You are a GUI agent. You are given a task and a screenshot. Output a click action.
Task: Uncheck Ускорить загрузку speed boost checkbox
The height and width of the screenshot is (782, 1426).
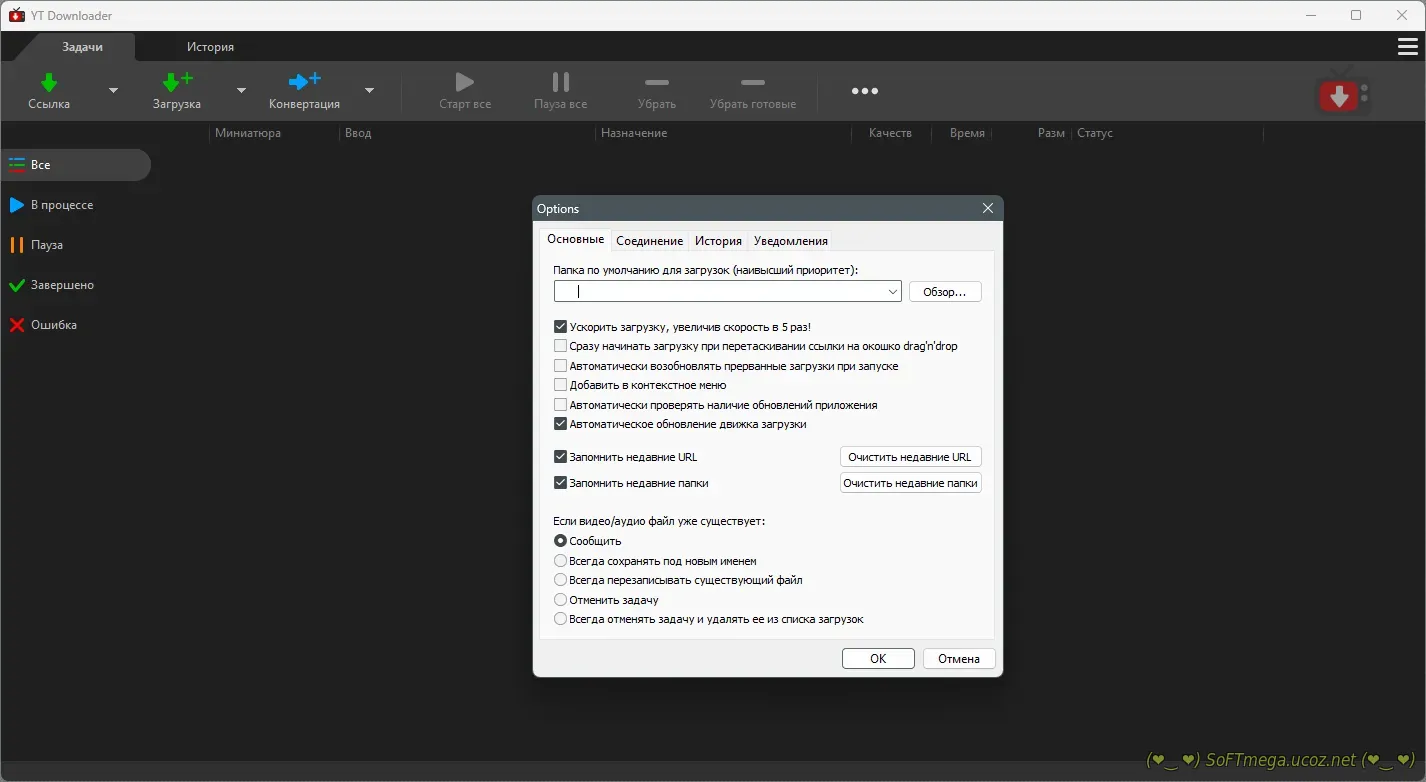click(x=560, y=327)
